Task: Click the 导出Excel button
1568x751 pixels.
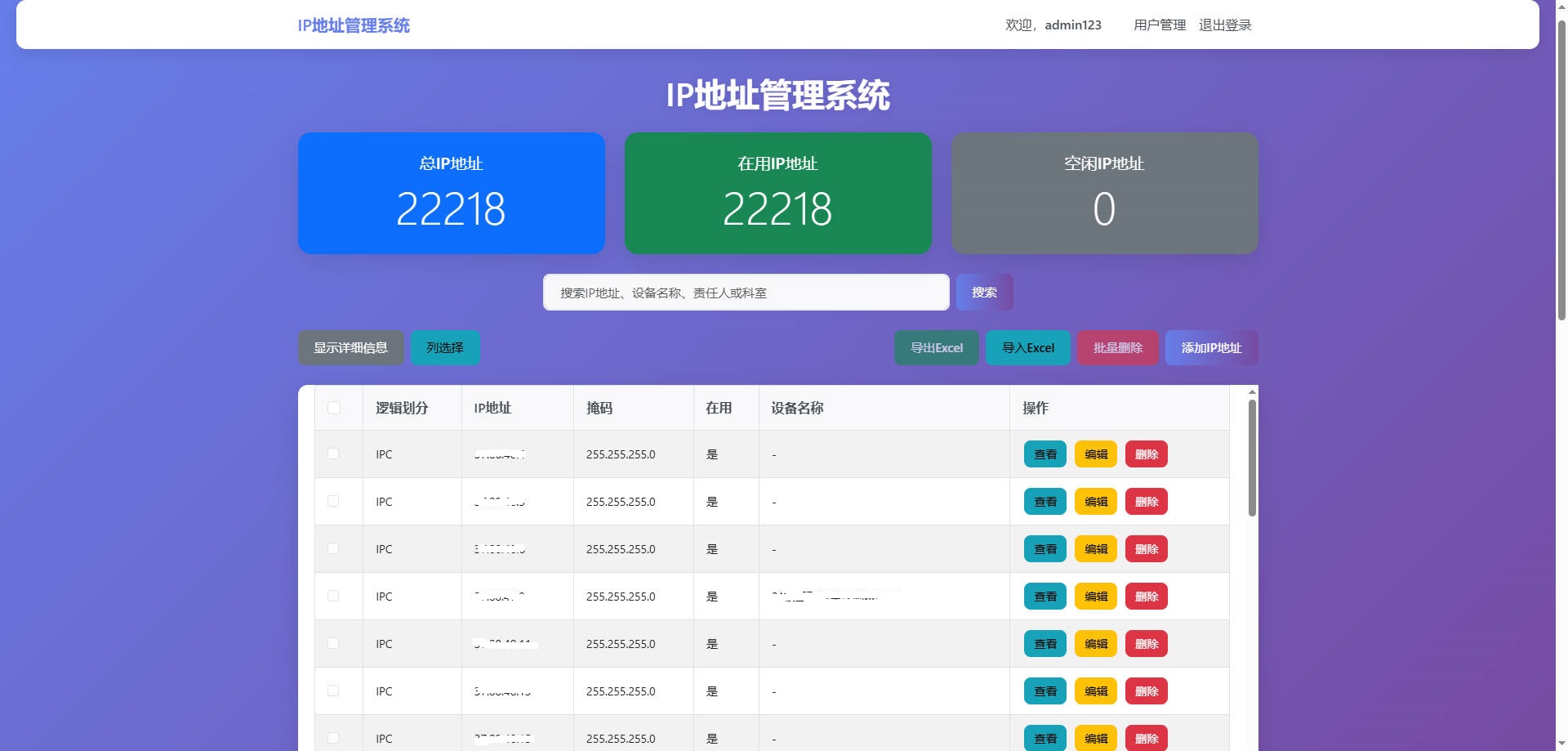Action: (936, 348)
